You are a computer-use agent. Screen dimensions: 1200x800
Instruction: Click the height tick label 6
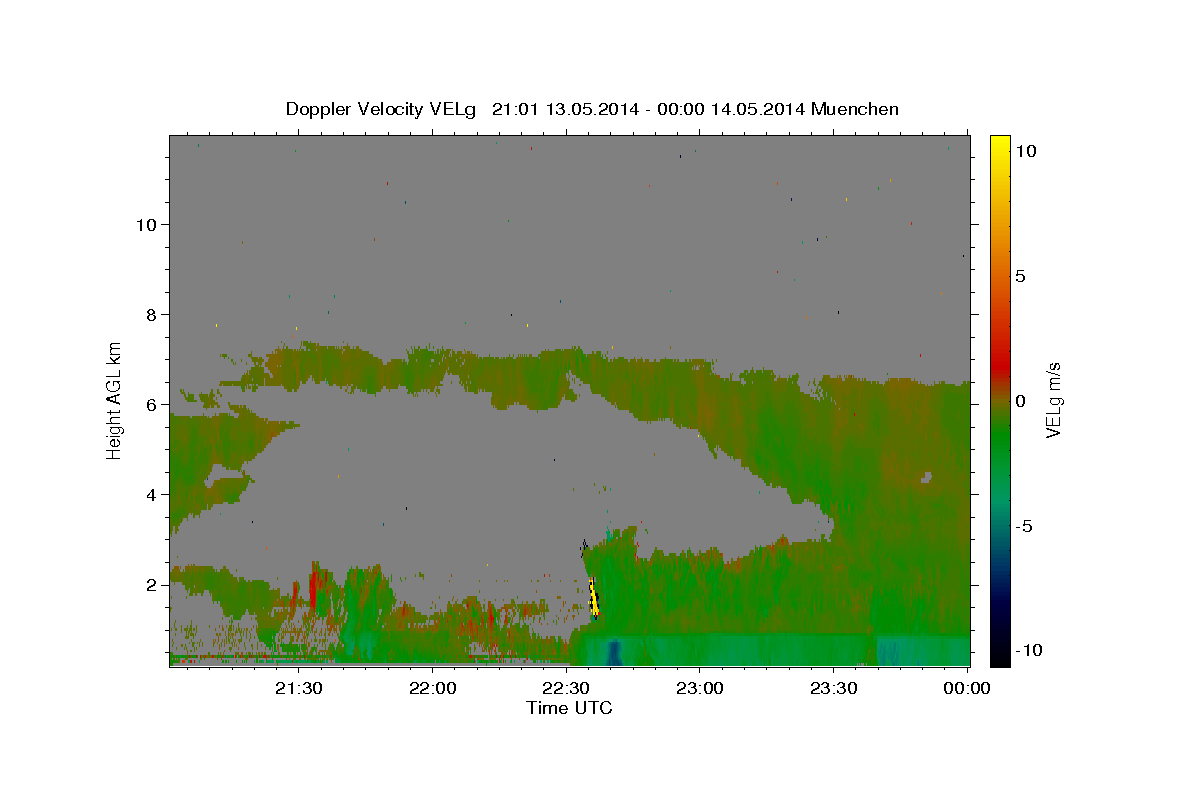152,404
